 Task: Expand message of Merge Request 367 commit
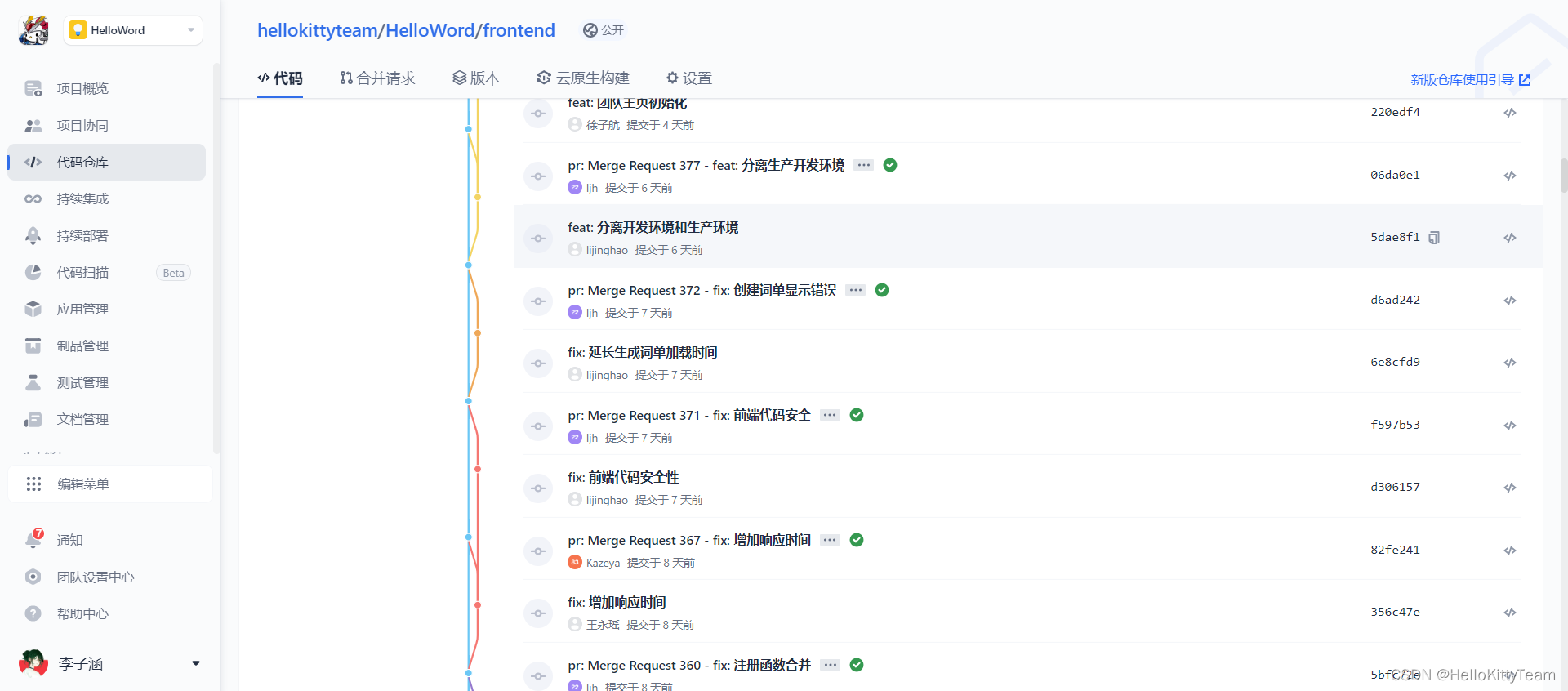tap(830, 540)
